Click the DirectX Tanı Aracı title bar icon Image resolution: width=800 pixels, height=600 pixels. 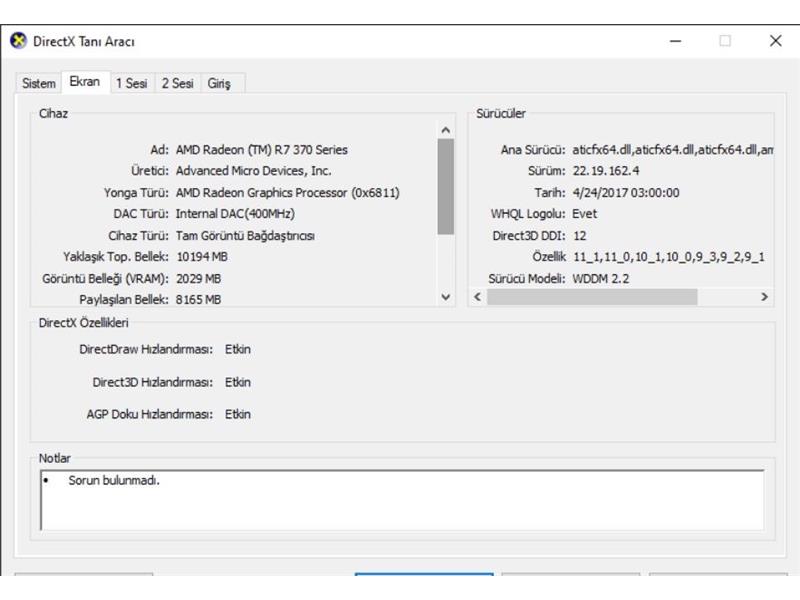click(18, 41)
